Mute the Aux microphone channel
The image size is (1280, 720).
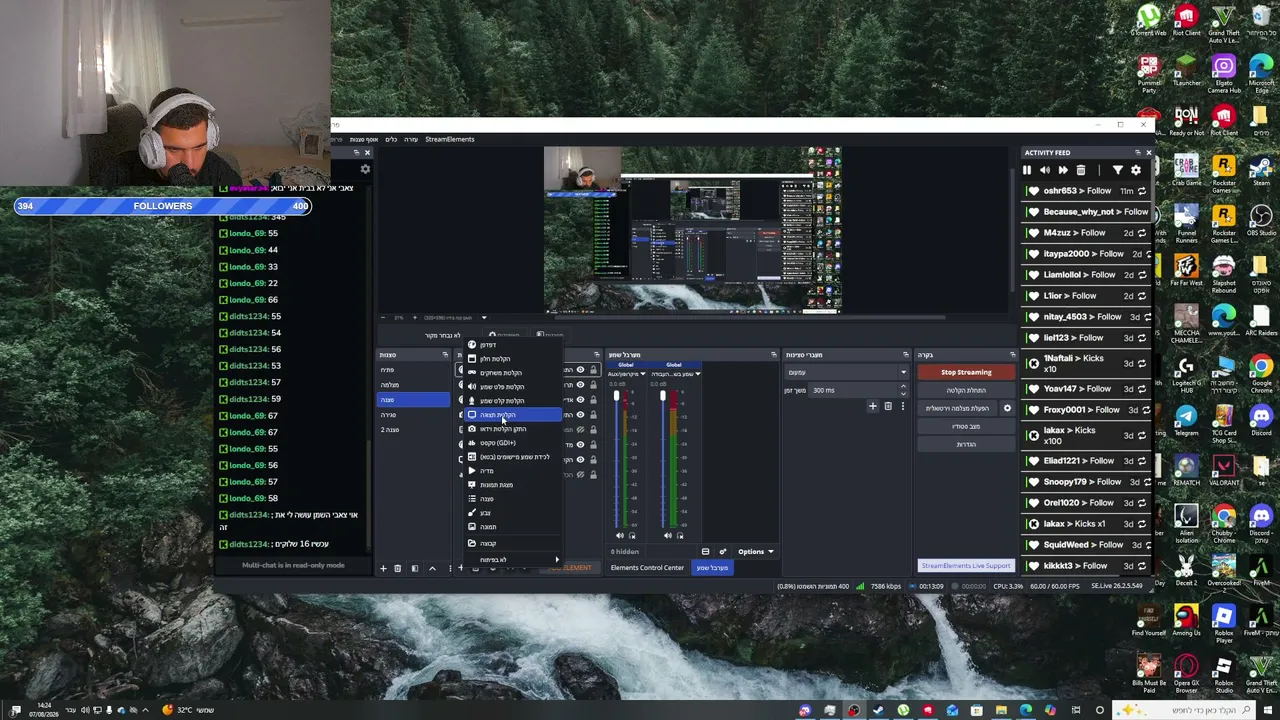pos(619,536)
